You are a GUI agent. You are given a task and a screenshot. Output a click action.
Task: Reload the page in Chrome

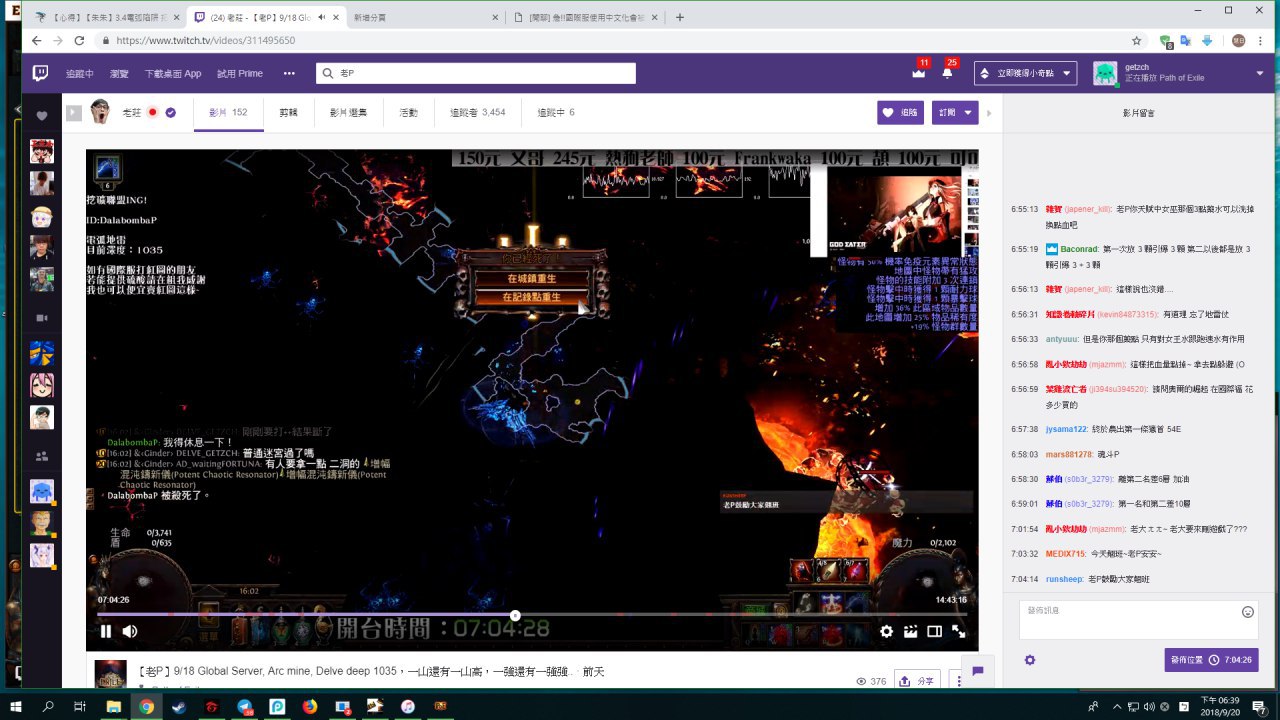click(x=81, y=41)
